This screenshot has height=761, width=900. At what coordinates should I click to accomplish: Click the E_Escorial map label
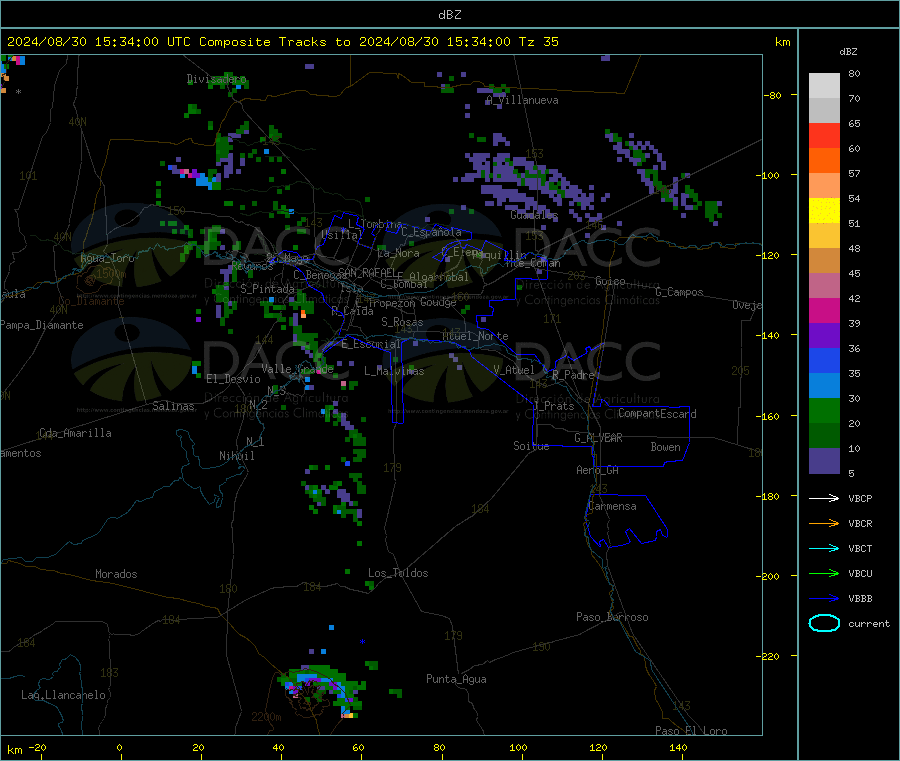[x=370, y=344]
